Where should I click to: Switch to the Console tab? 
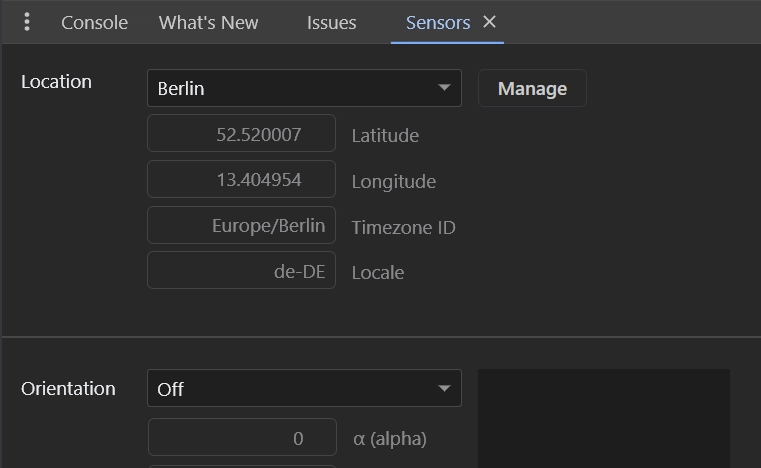[94, 22]
